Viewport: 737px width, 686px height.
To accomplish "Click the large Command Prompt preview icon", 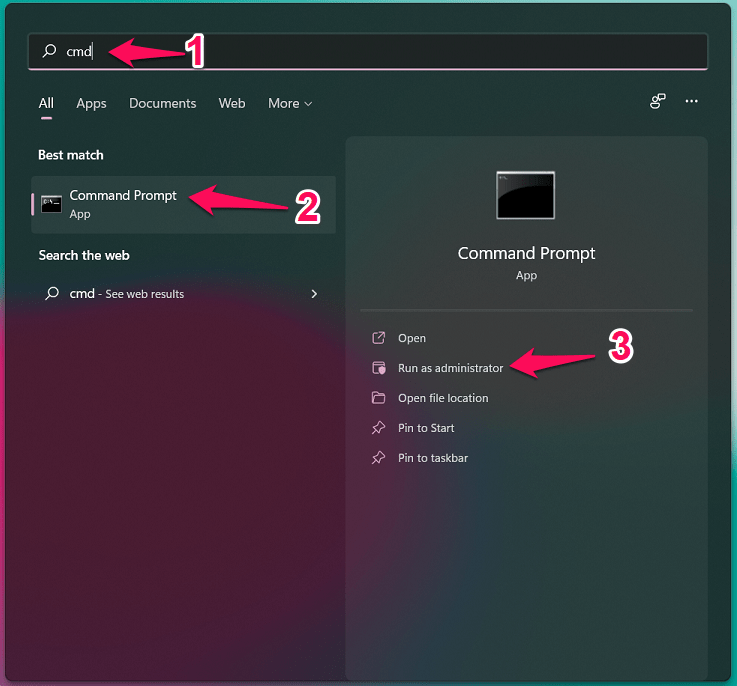I will [x=525, y=195].
